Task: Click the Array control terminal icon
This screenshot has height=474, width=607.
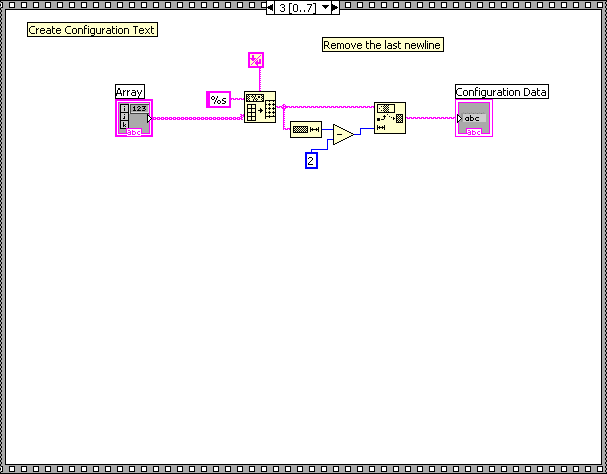Action: point(134,118)
